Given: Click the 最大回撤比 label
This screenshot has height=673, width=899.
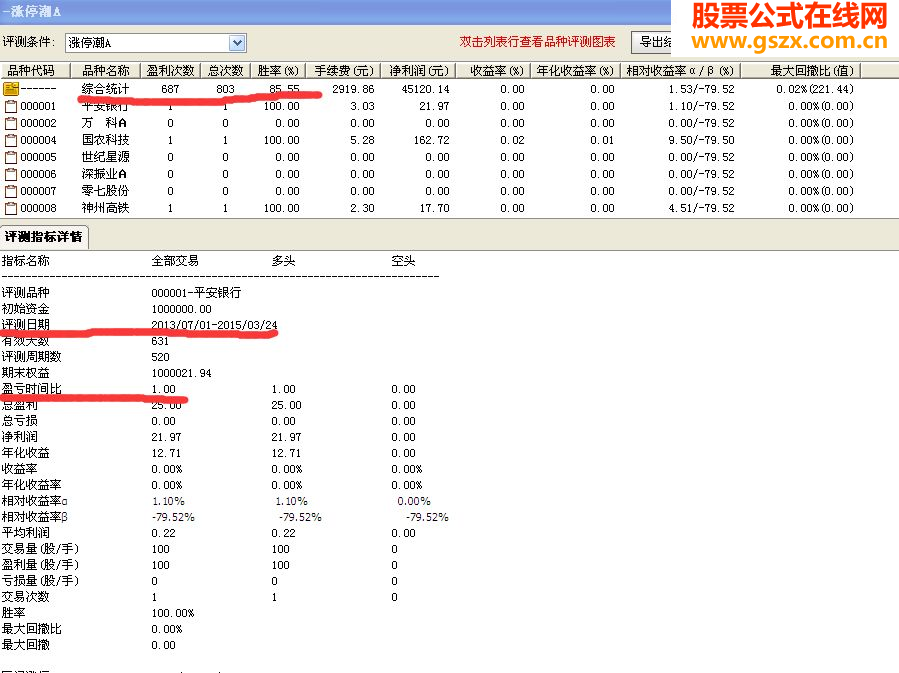Looking at the screenshot, I should (32, 629).
